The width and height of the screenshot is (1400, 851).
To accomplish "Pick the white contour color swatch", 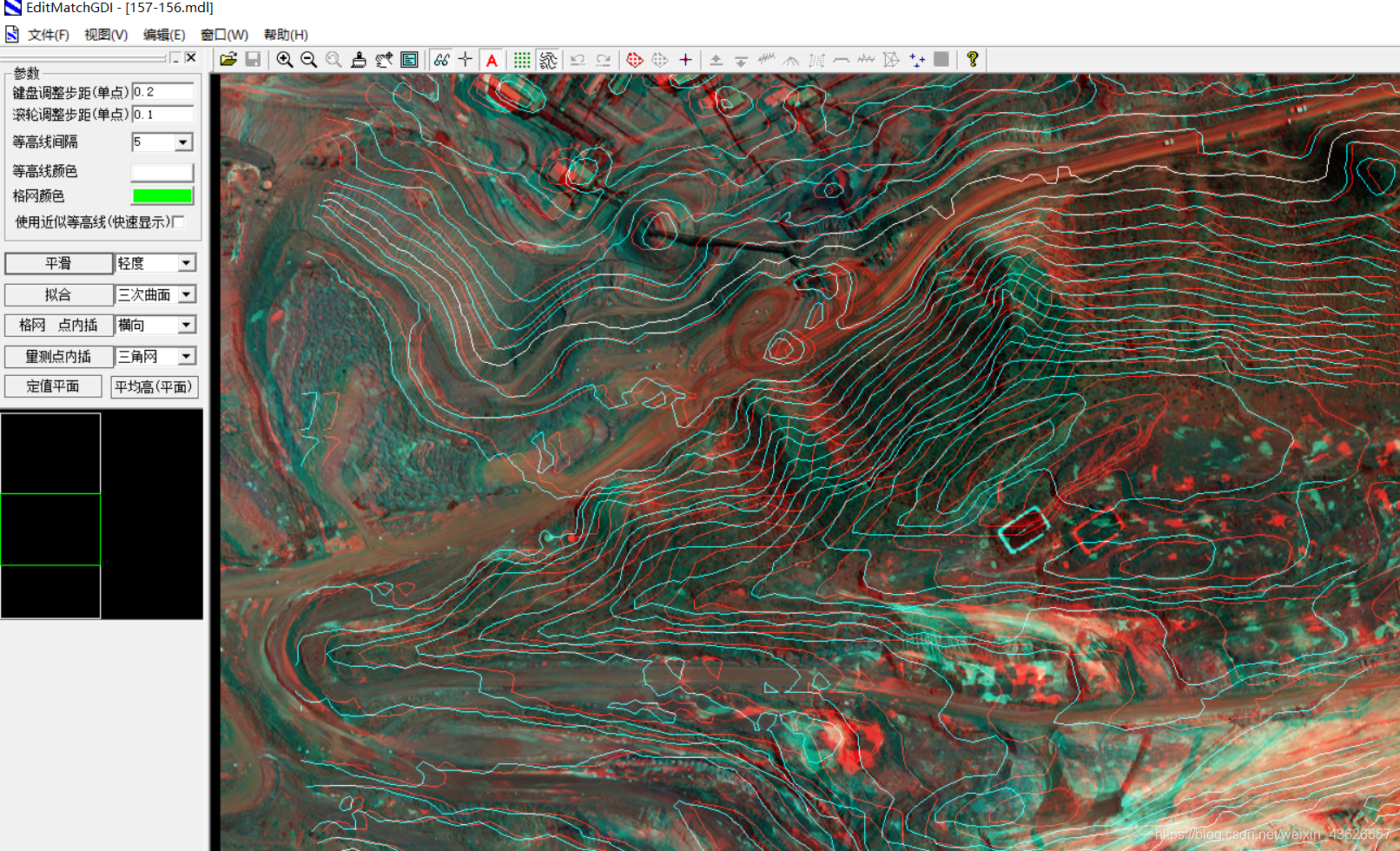I will tap(162, 172).
